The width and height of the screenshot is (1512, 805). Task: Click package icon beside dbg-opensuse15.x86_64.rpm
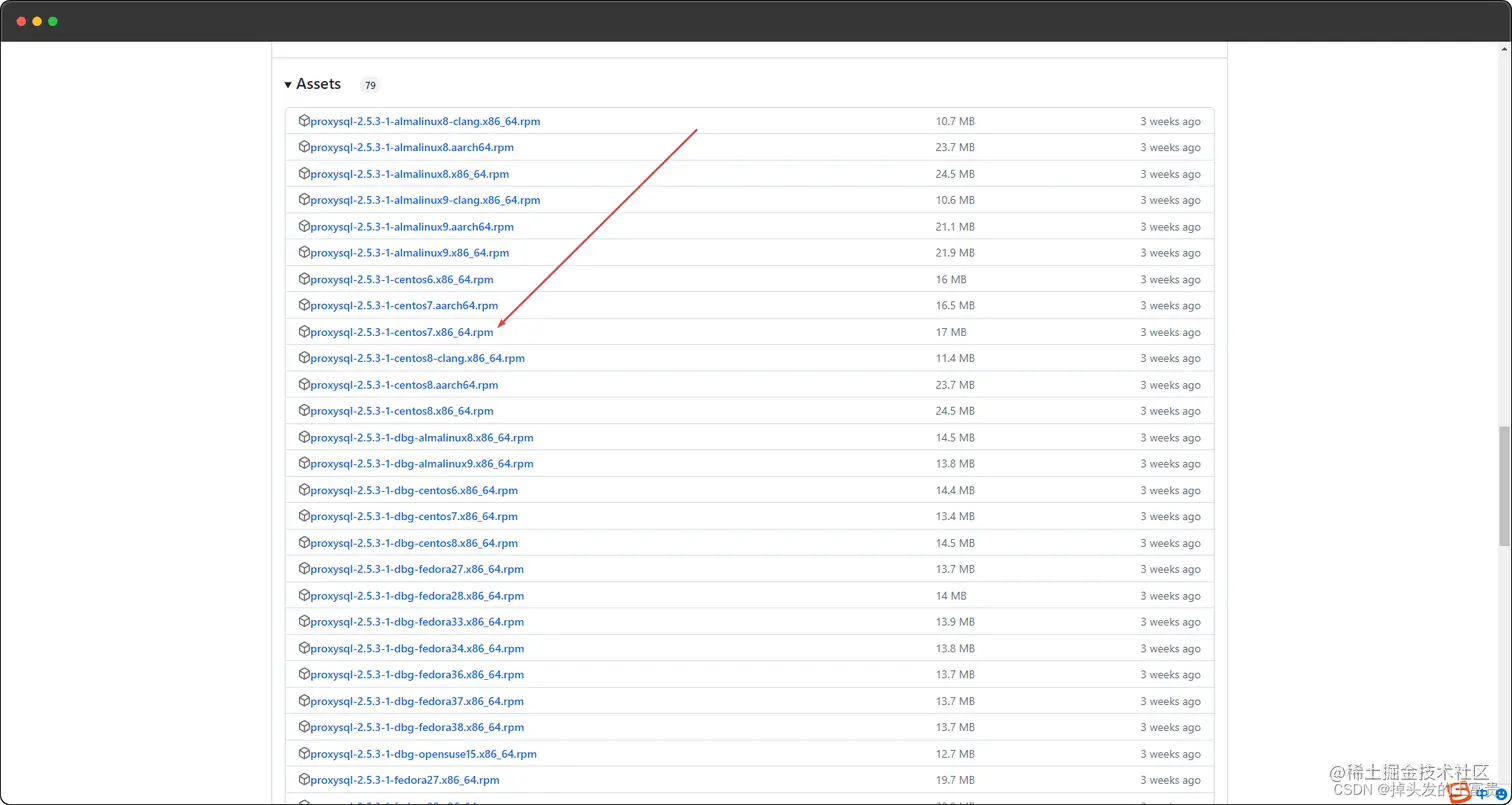pos(304,753)
